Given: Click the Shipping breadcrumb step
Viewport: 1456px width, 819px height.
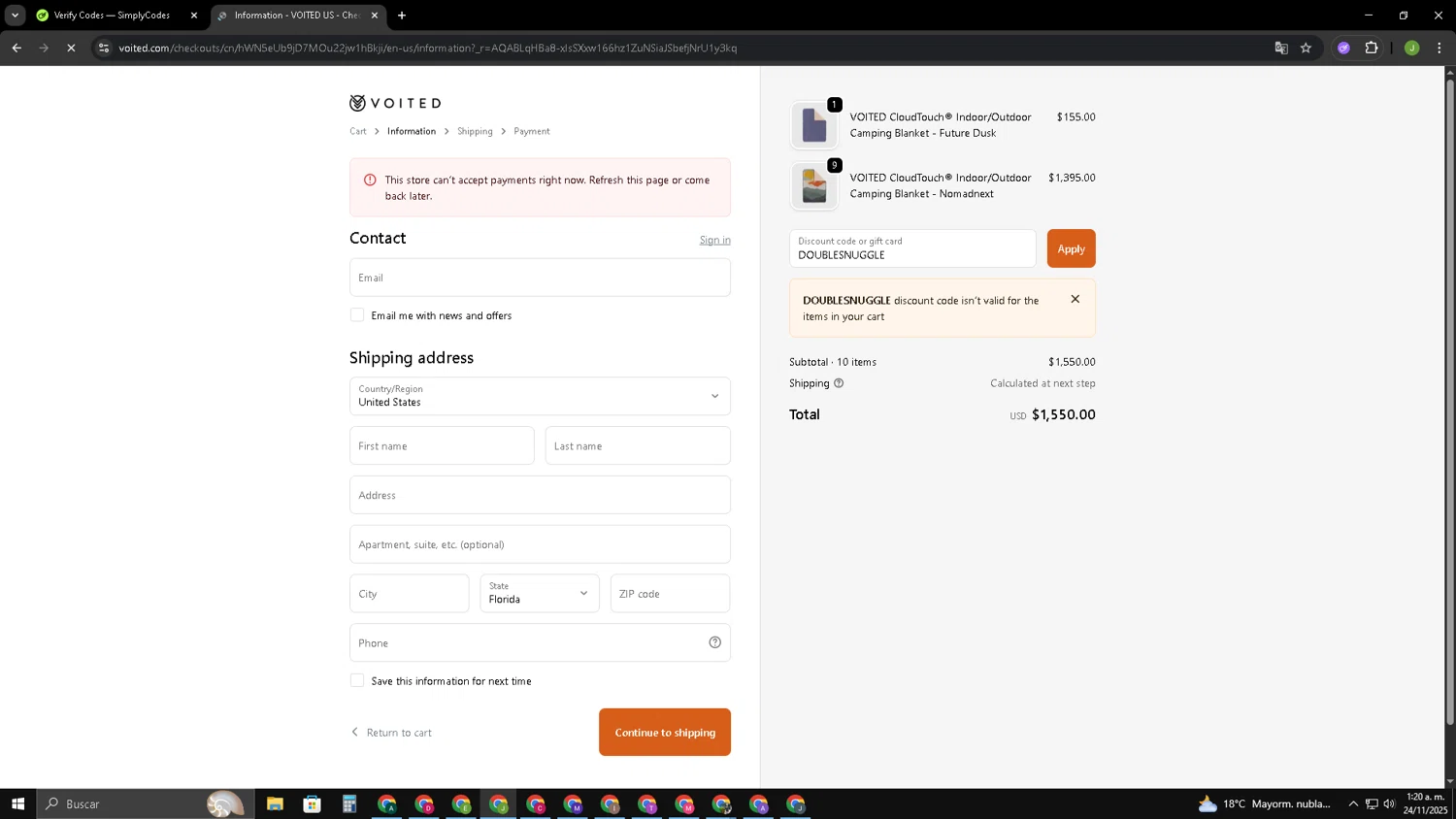Looking at the screenshot, I should point(475,131).
